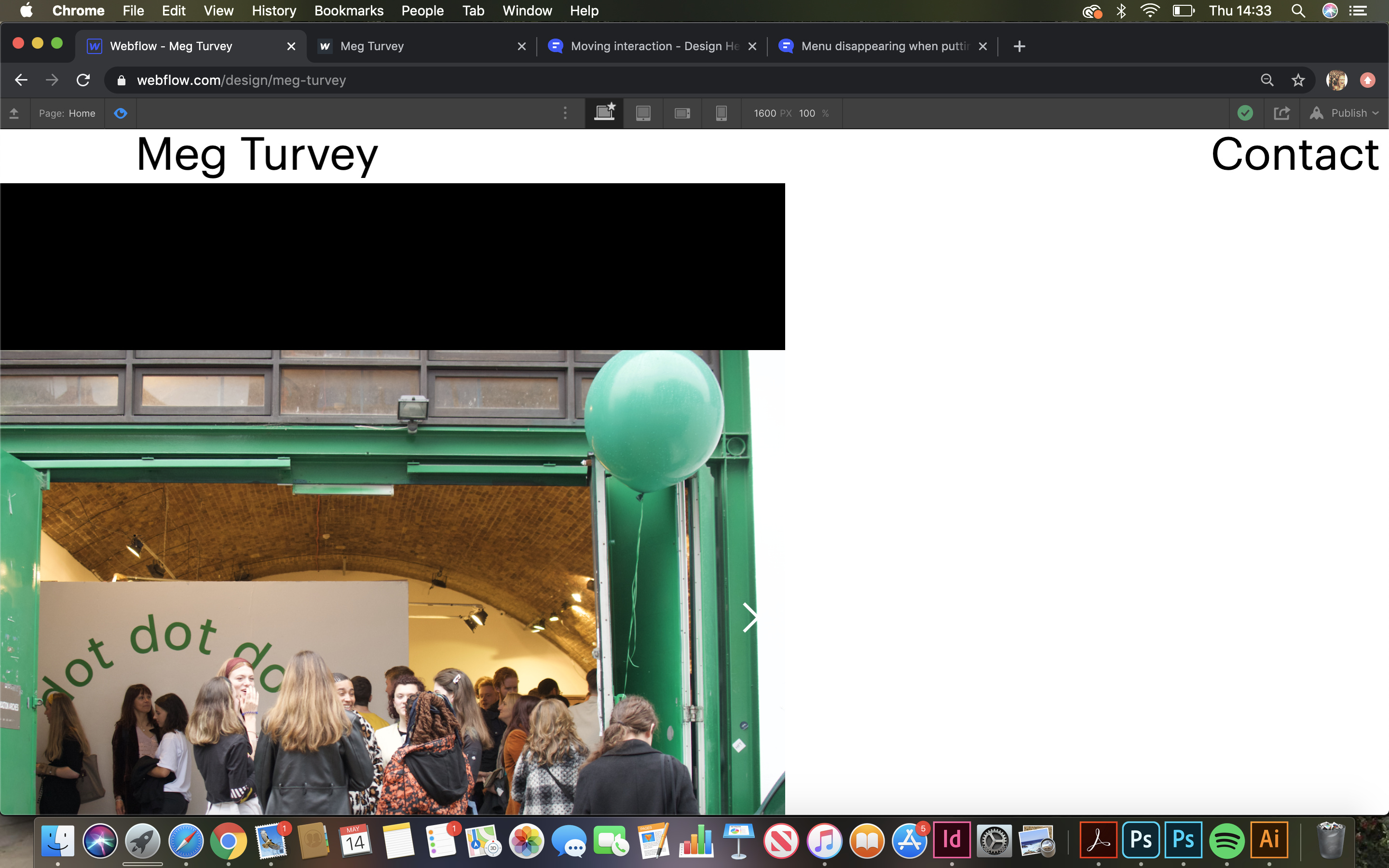Viewport: 1389px width, 868px height.
Task: Switch to mobile landscape breakpoint
Action: point(682,113)
